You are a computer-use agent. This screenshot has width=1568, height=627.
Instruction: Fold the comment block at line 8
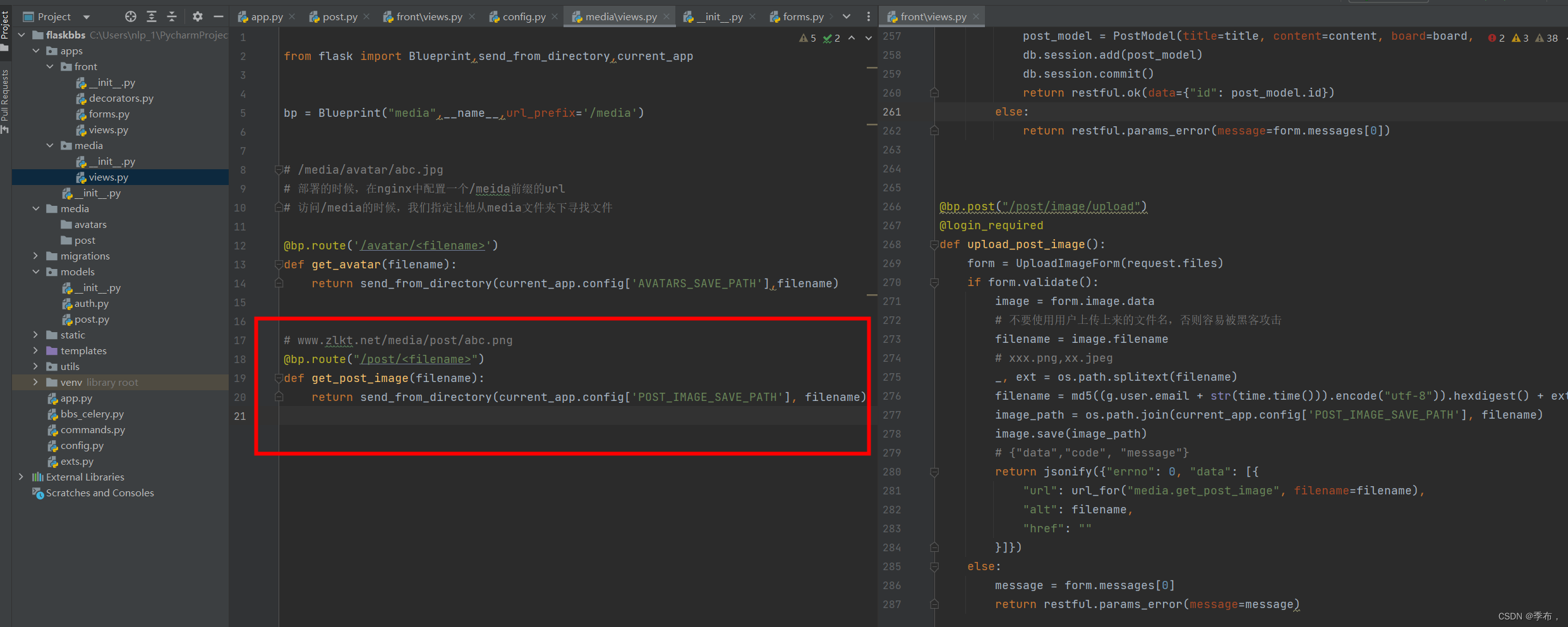click(x=279, y=170)
